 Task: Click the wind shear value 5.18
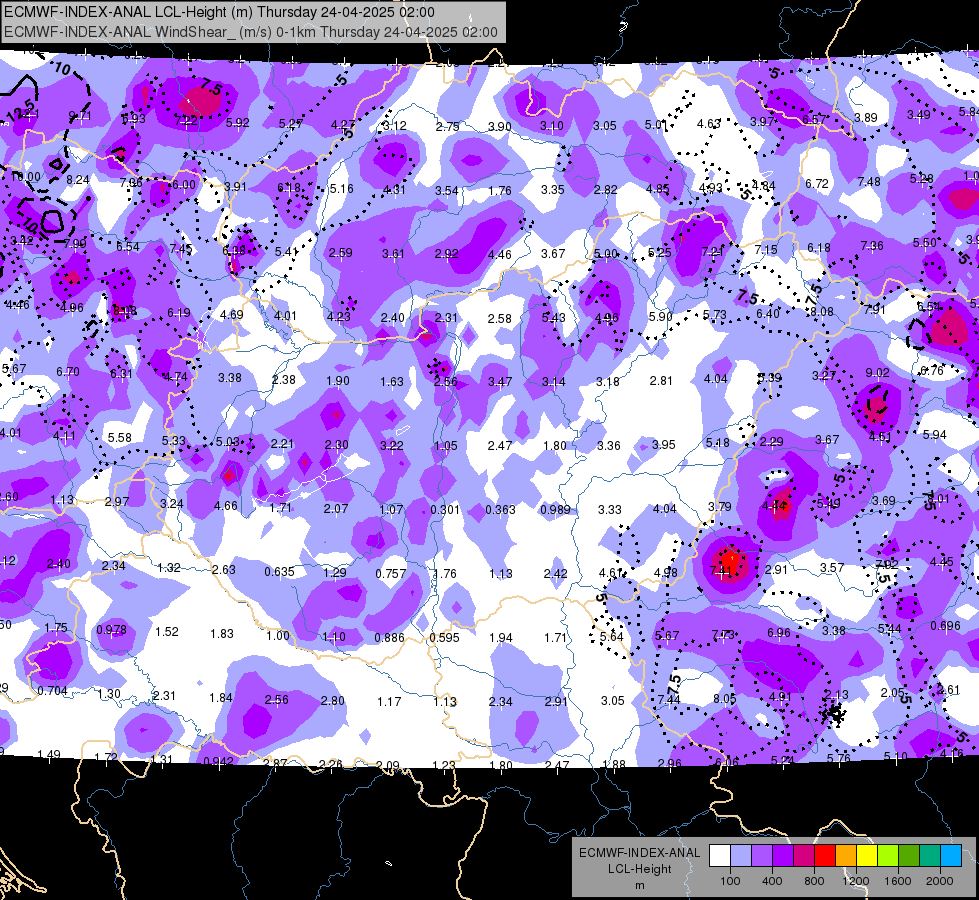tap(717, 443)
